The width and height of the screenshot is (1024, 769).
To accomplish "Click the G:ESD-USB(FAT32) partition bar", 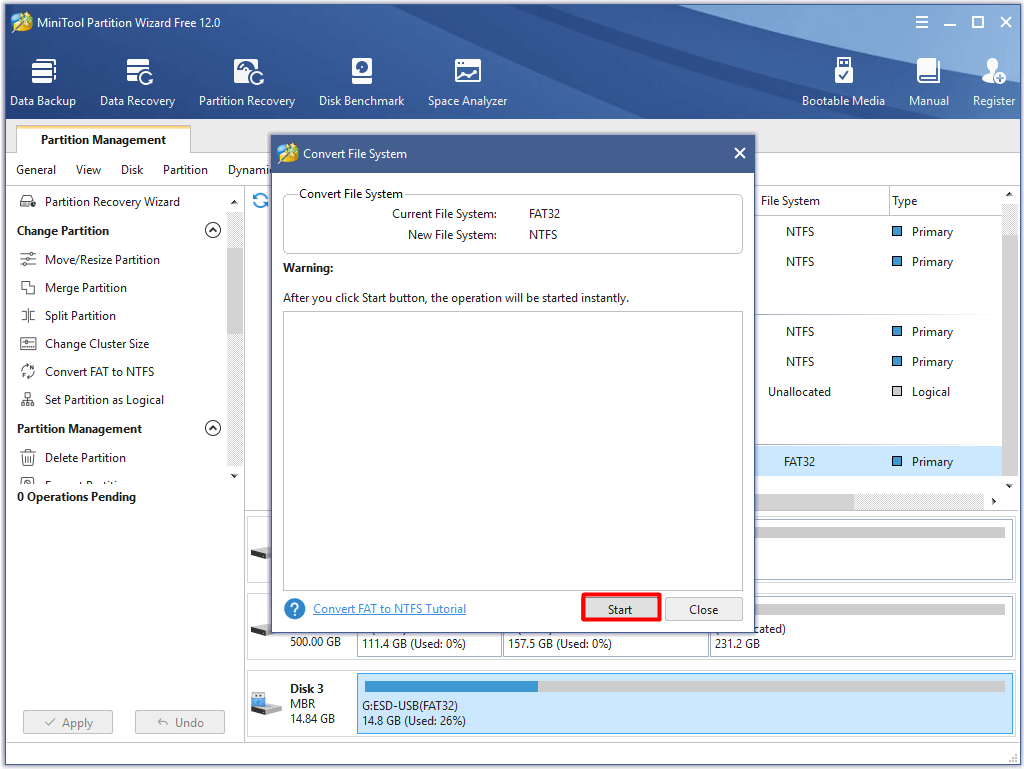I will (685, 704).
